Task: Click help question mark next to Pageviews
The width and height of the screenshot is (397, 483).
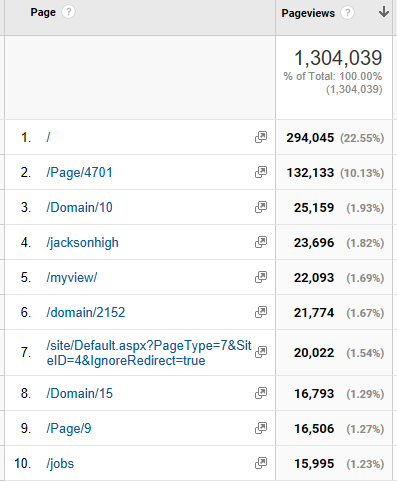Action: pyautogui.click(x=347, y=13)
